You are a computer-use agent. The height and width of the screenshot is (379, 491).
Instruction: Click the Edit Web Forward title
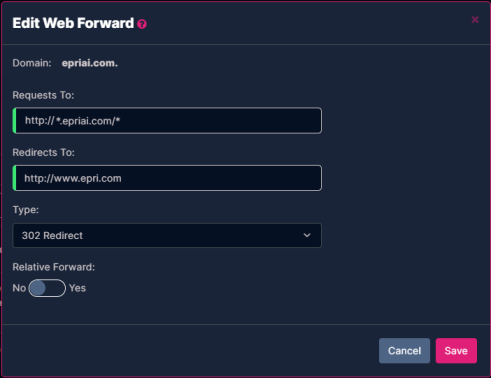pos(73,23)
